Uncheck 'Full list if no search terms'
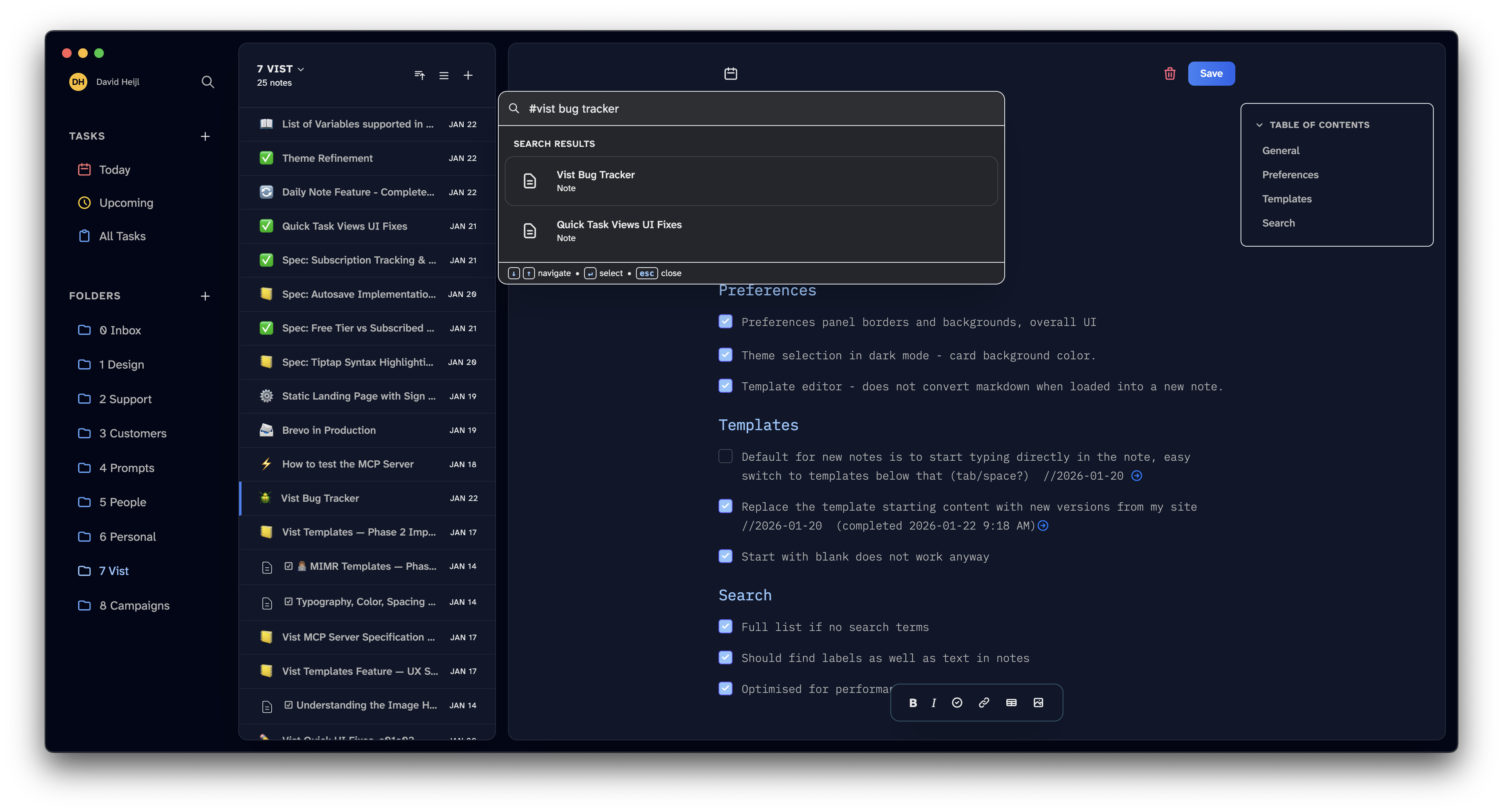1503x812 pixels. click(725, 627)
